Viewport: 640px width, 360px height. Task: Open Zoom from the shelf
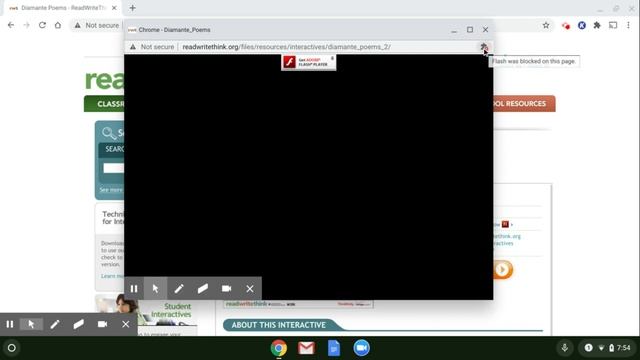[361, 348]
